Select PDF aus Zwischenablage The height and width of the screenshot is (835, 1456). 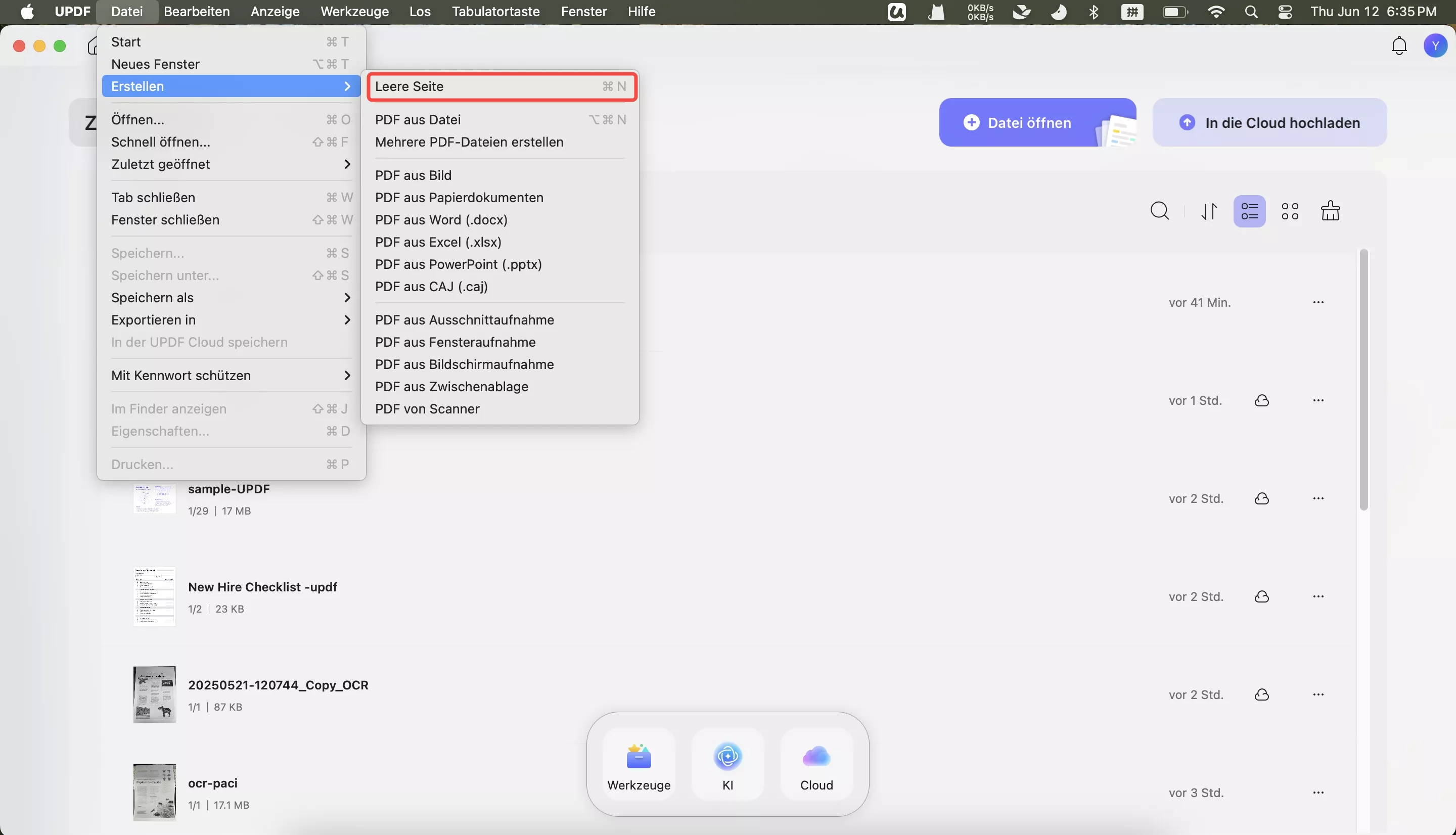coord(451,387)
